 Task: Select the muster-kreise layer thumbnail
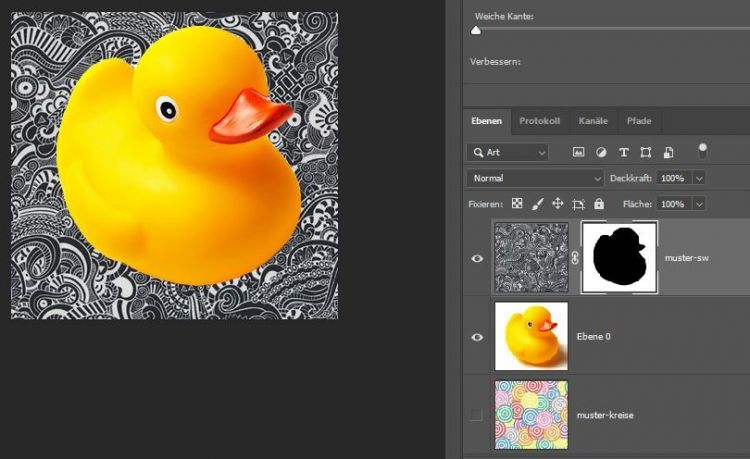(x=531, y=415)
